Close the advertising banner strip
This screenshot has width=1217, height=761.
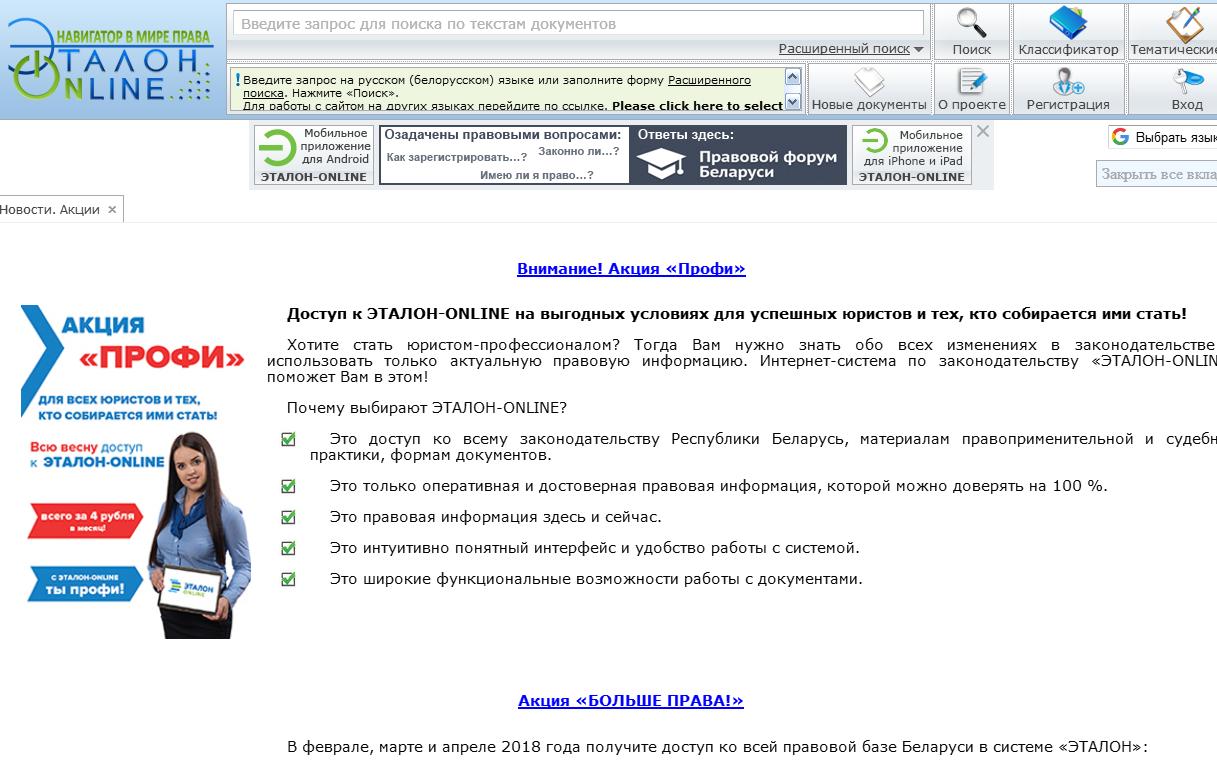click(983, 131)
